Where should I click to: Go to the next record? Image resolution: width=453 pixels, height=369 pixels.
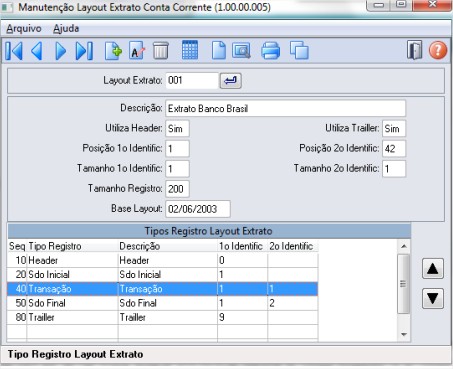(60, 51)
